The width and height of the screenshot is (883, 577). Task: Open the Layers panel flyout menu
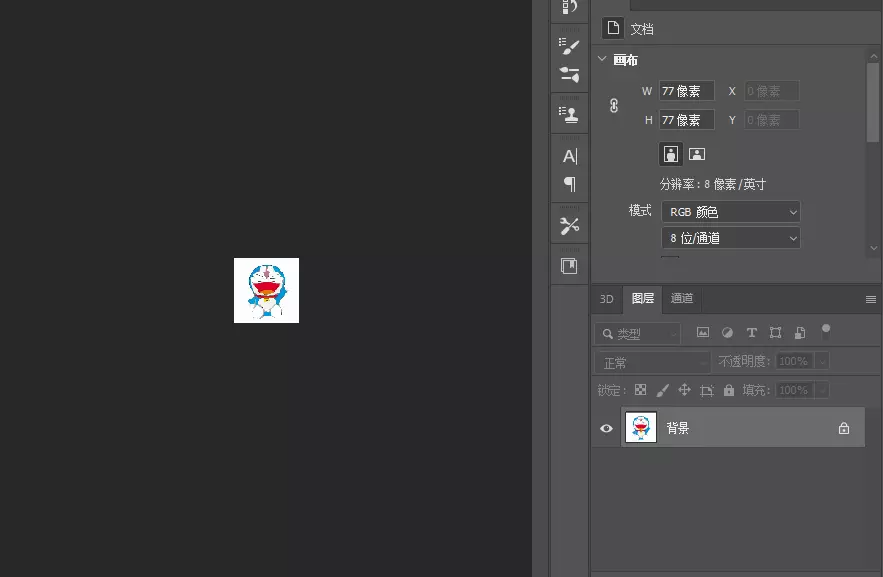[871, 299]
